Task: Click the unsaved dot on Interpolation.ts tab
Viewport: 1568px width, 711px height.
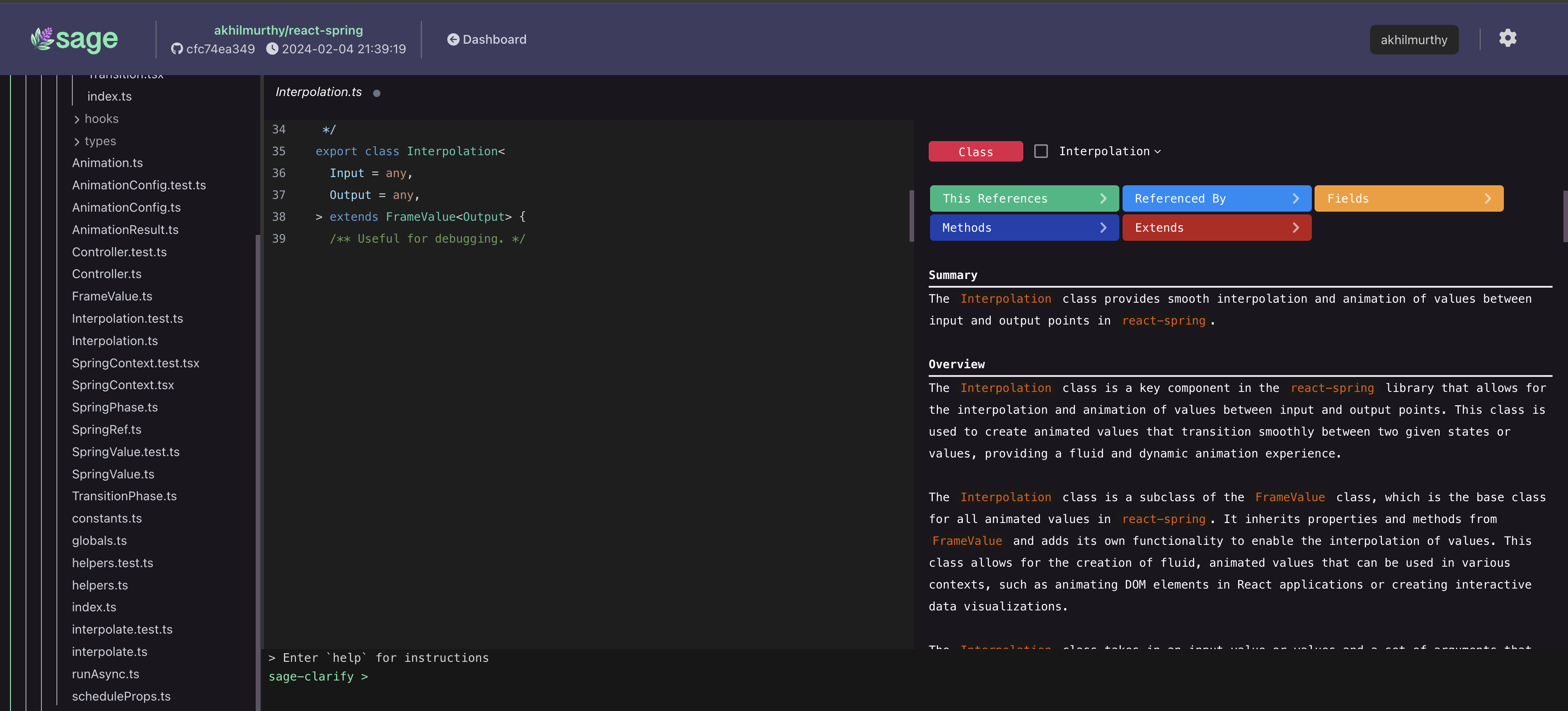Action: pyautogui.click(x=377, y=93)
